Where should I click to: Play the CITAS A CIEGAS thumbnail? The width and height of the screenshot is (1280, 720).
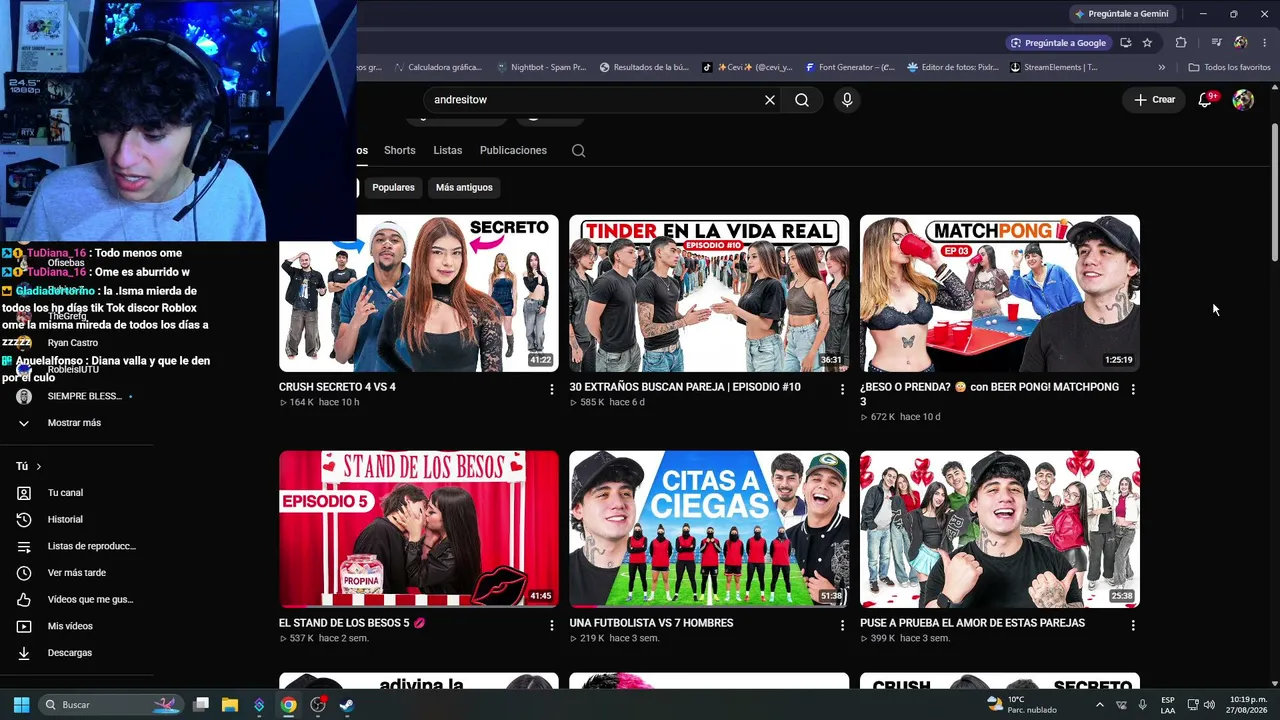coord(709,529)
